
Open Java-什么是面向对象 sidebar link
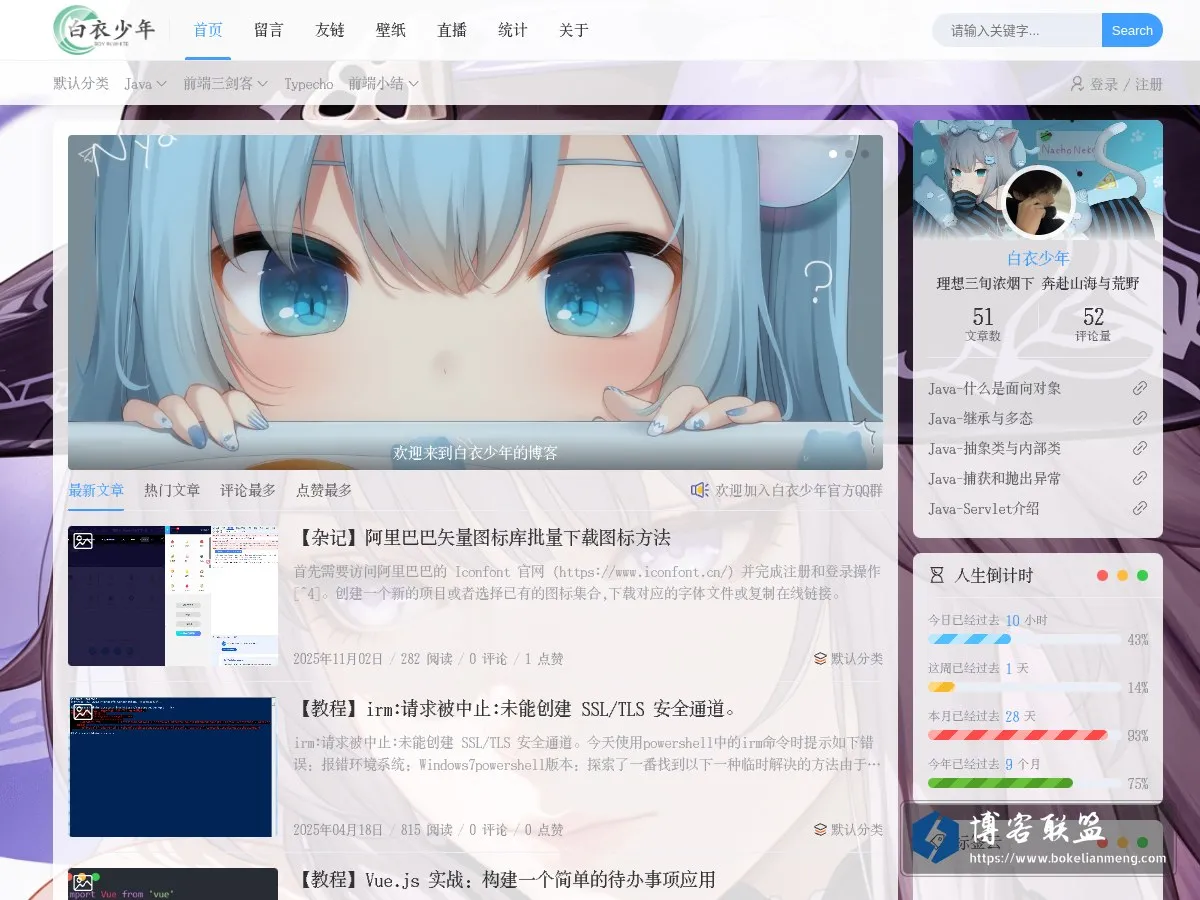point(995,388)
